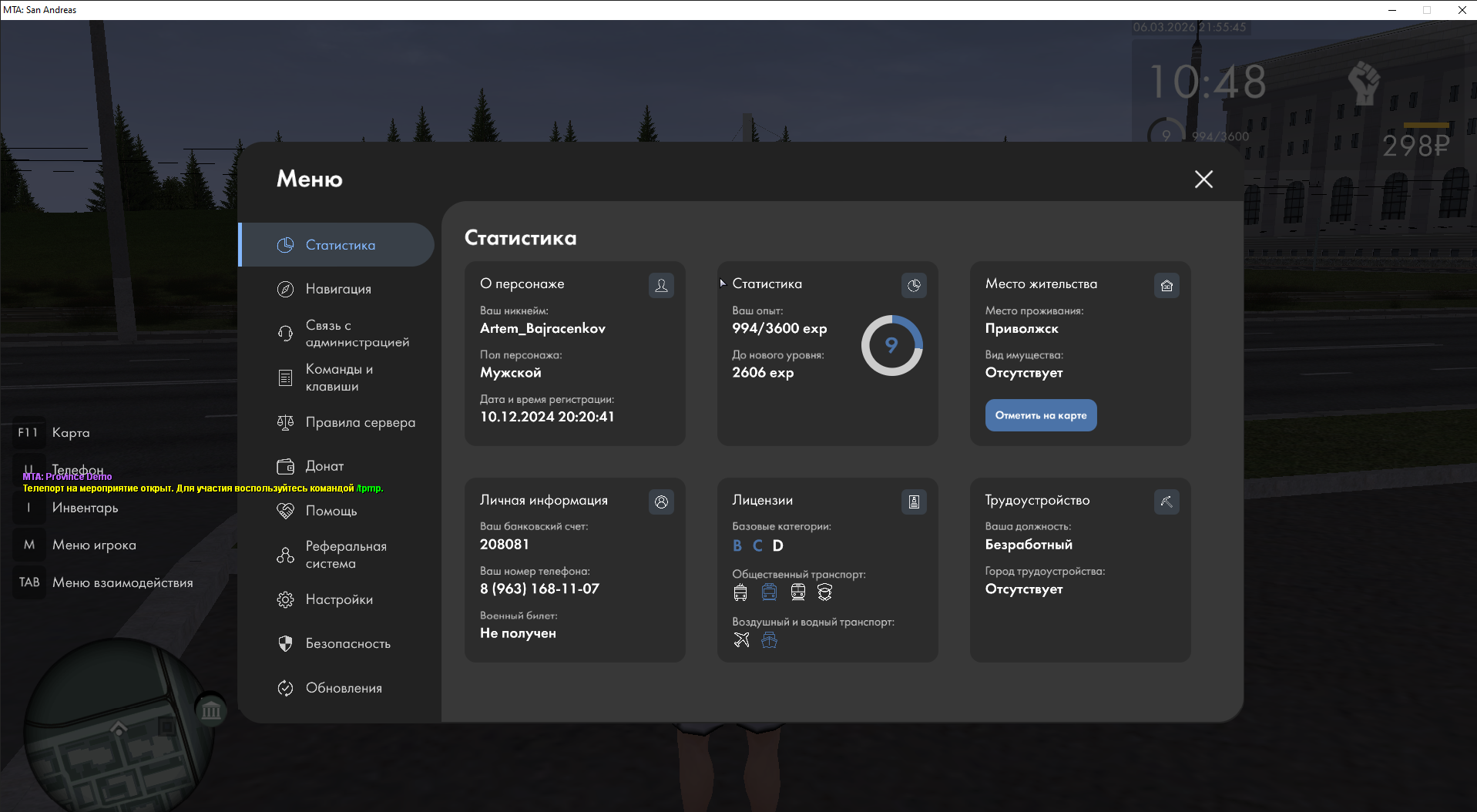Click the "06.03.2026 21:55:45" timestamp
1477x812 pixels.
pos(1190,27)
